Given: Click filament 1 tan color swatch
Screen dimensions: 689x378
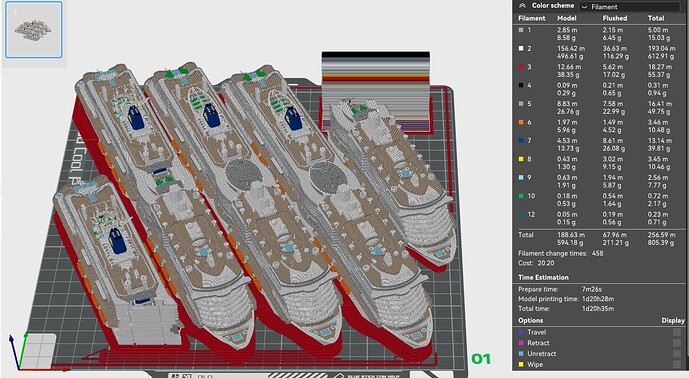Looking at the screenshot, I should 521,30.
